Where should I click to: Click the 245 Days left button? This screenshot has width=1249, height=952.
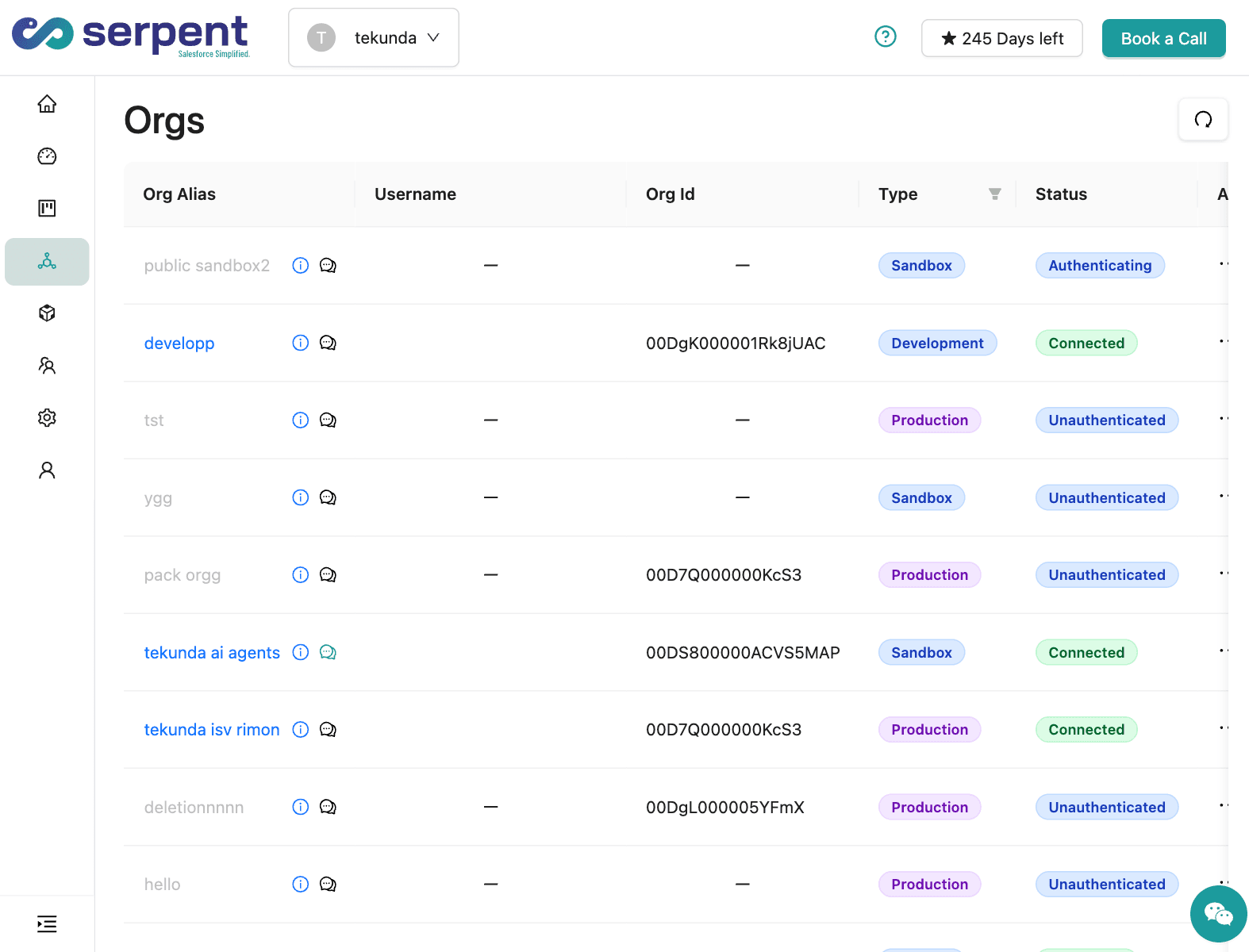tap(1001, 38)
